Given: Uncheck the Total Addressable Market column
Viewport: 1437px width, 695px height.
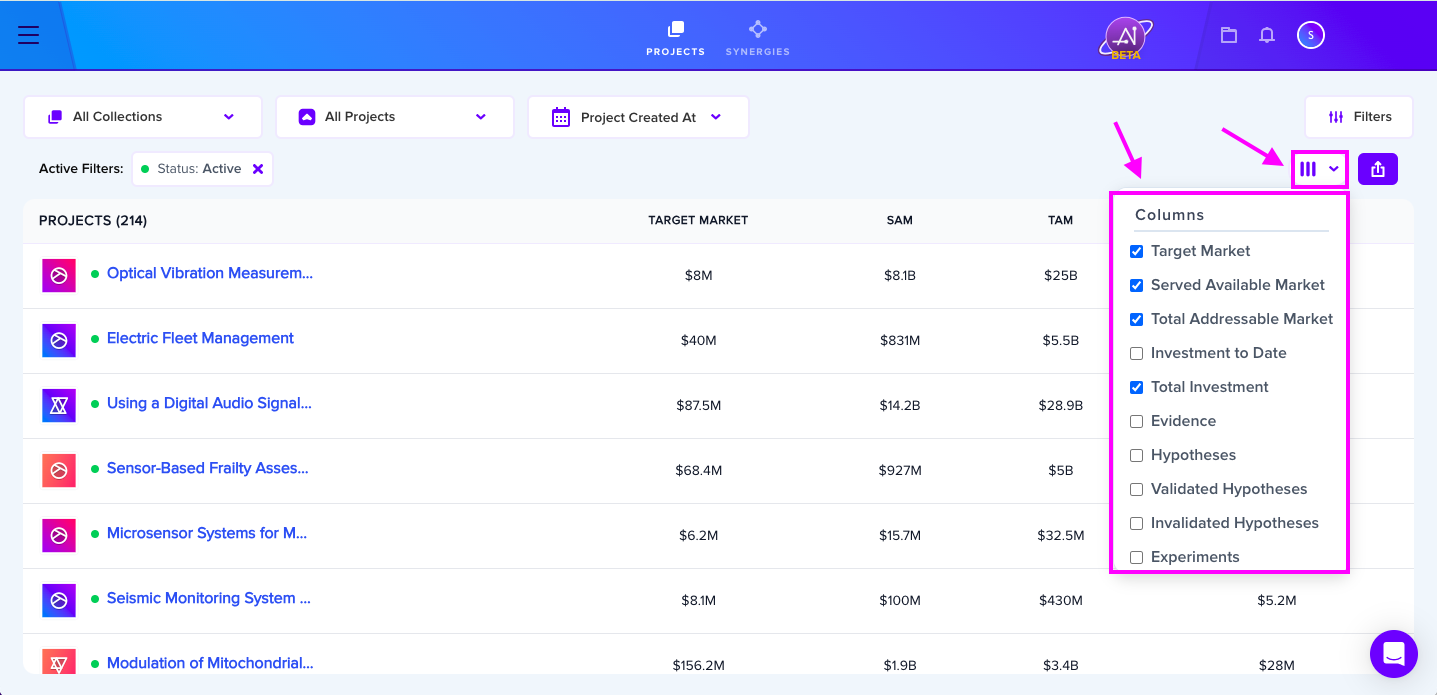Looking at the screenshot, I should pos(1136,319).
